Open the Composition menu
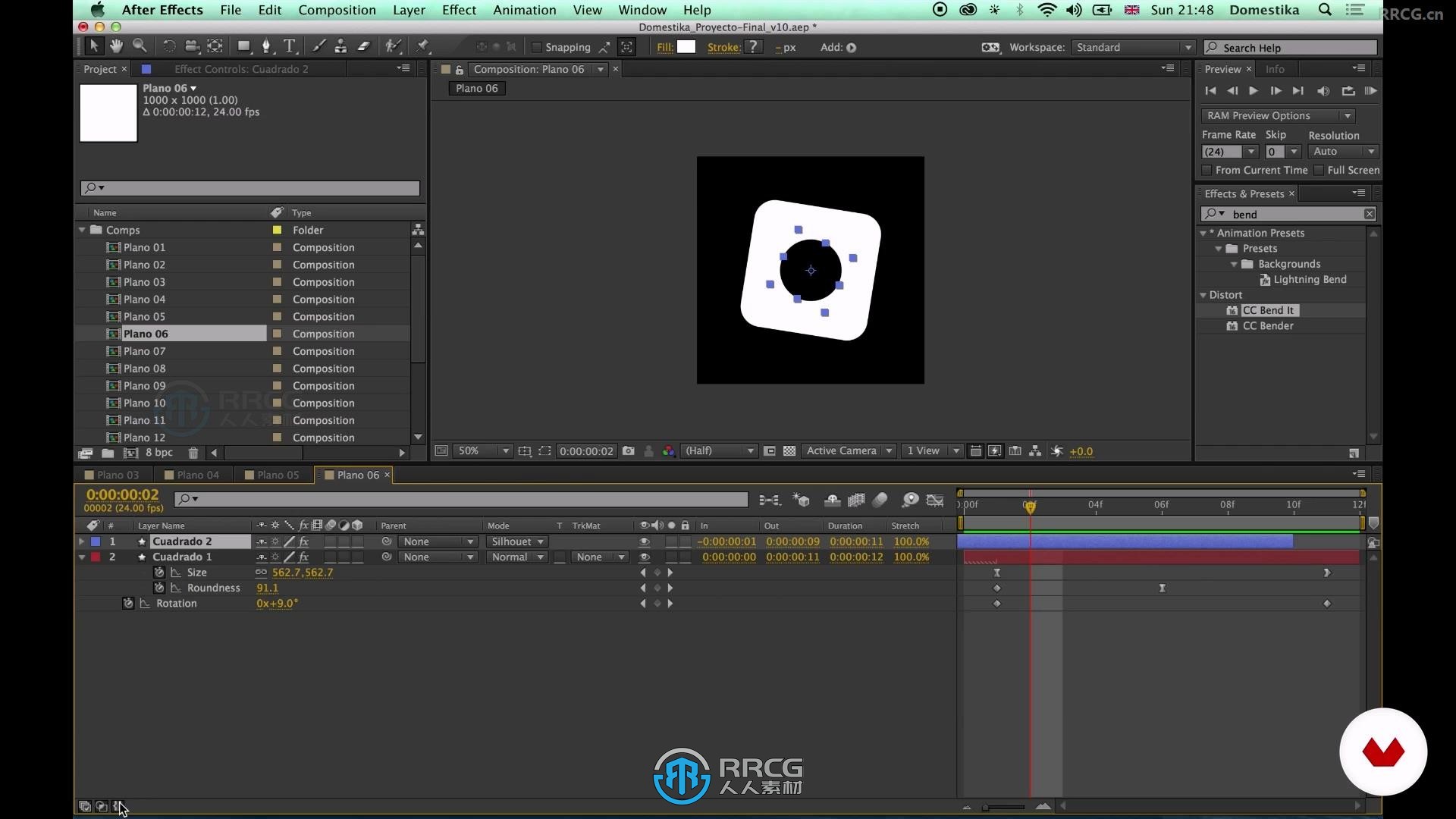Screen dimensions: 1456x819 (337, 10)
